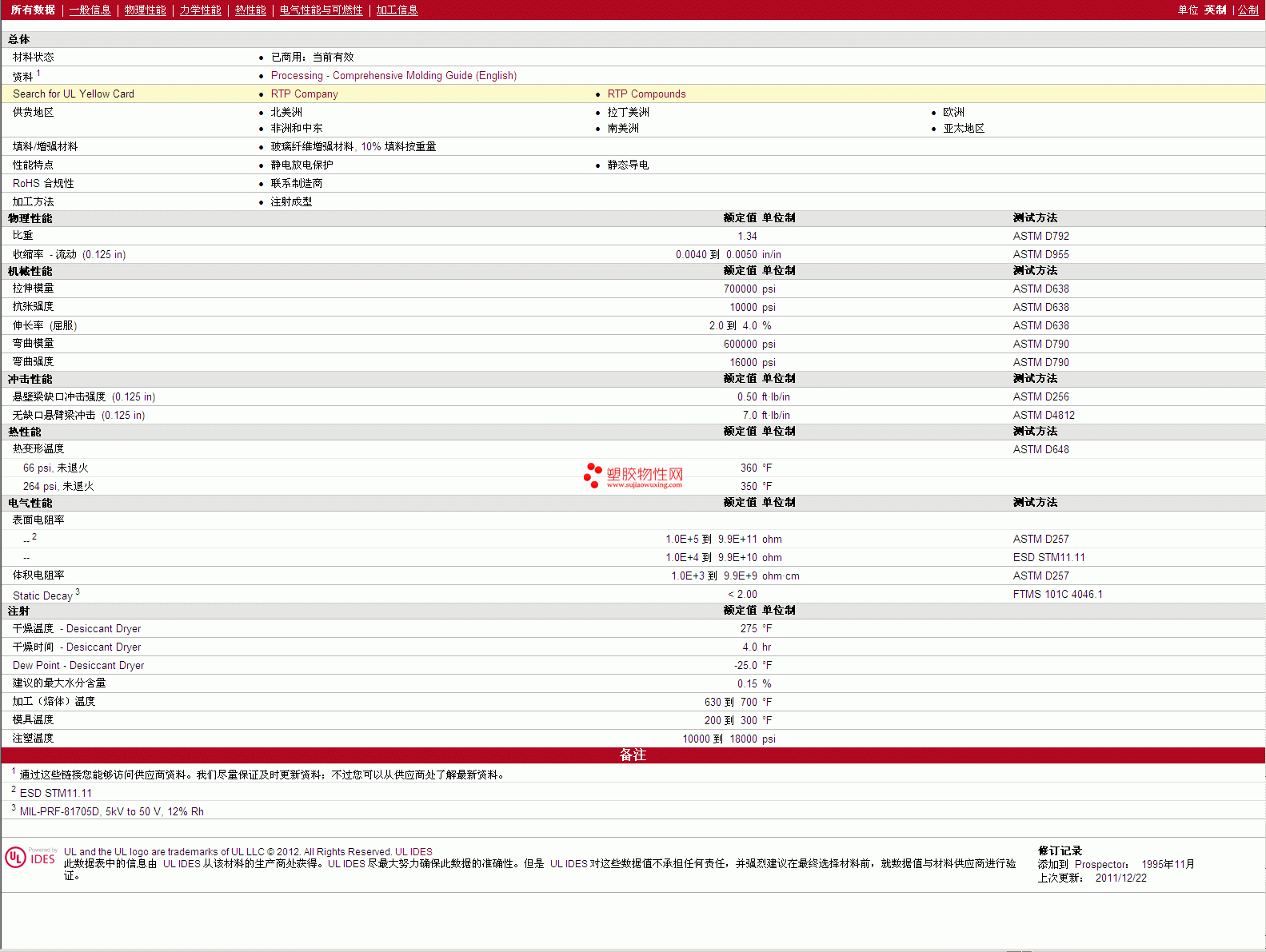This screenshot has width=1266, height=952.
Task: Go to the 物理性能 tab
Action: (x=145, y=10)
